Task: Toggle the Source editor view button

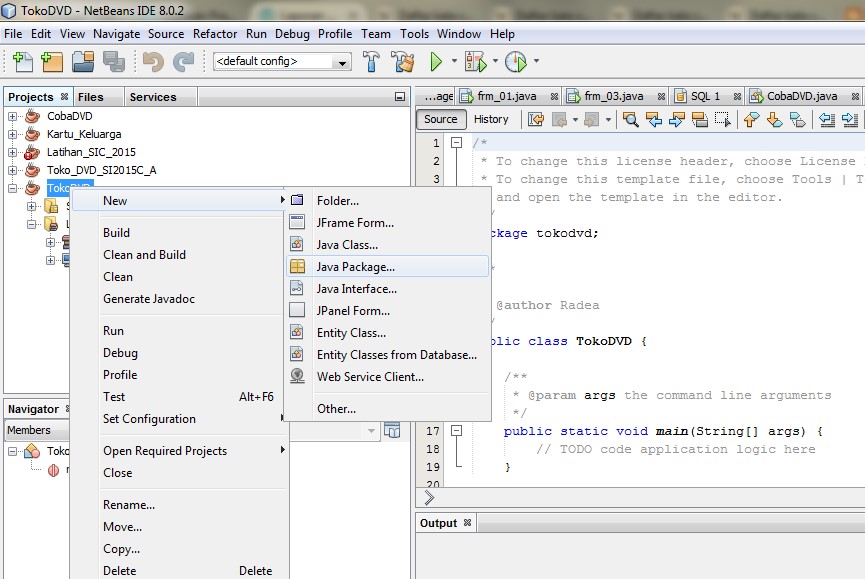Action: pyautogui.click(x=440, y=119)
